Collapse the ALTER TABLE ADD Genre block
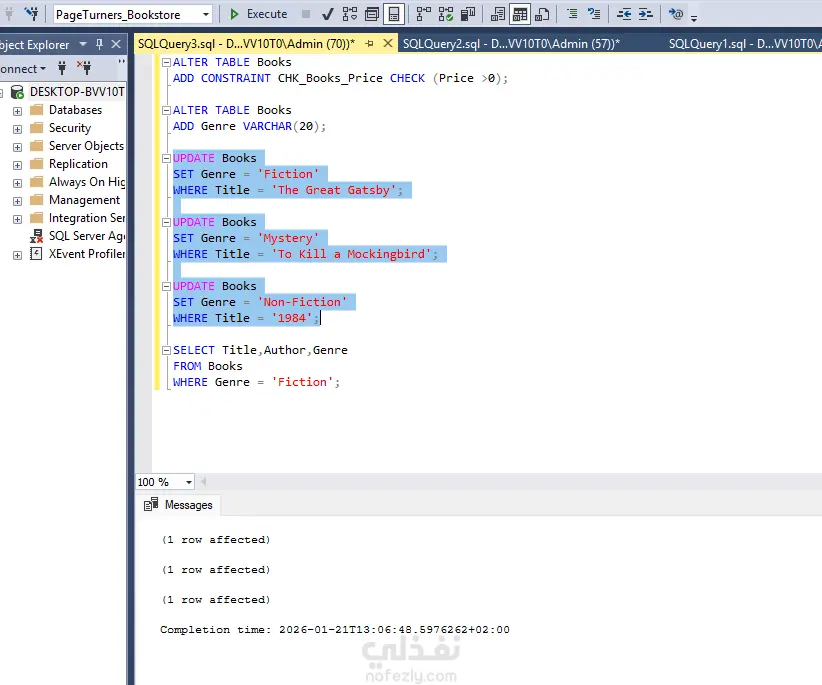Screen dimensions: 822x685 [x=166, y=111]
